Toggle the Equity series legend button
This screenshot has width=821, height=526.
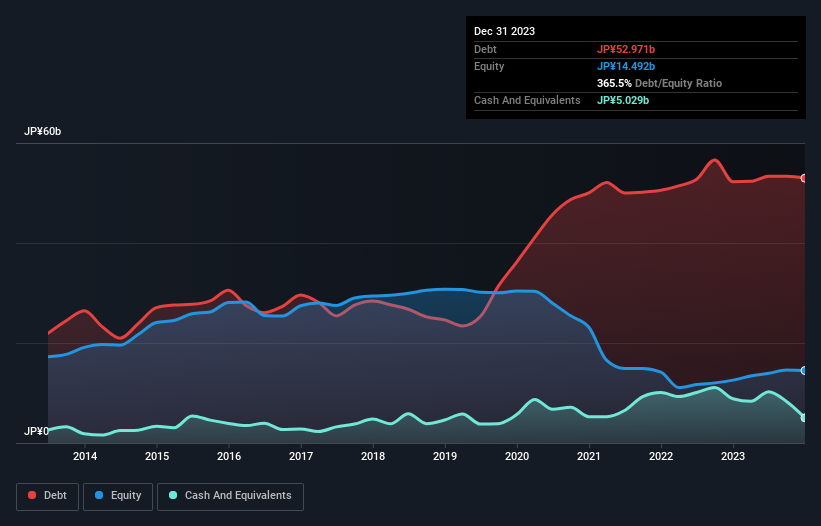click(x=118, y=496)
